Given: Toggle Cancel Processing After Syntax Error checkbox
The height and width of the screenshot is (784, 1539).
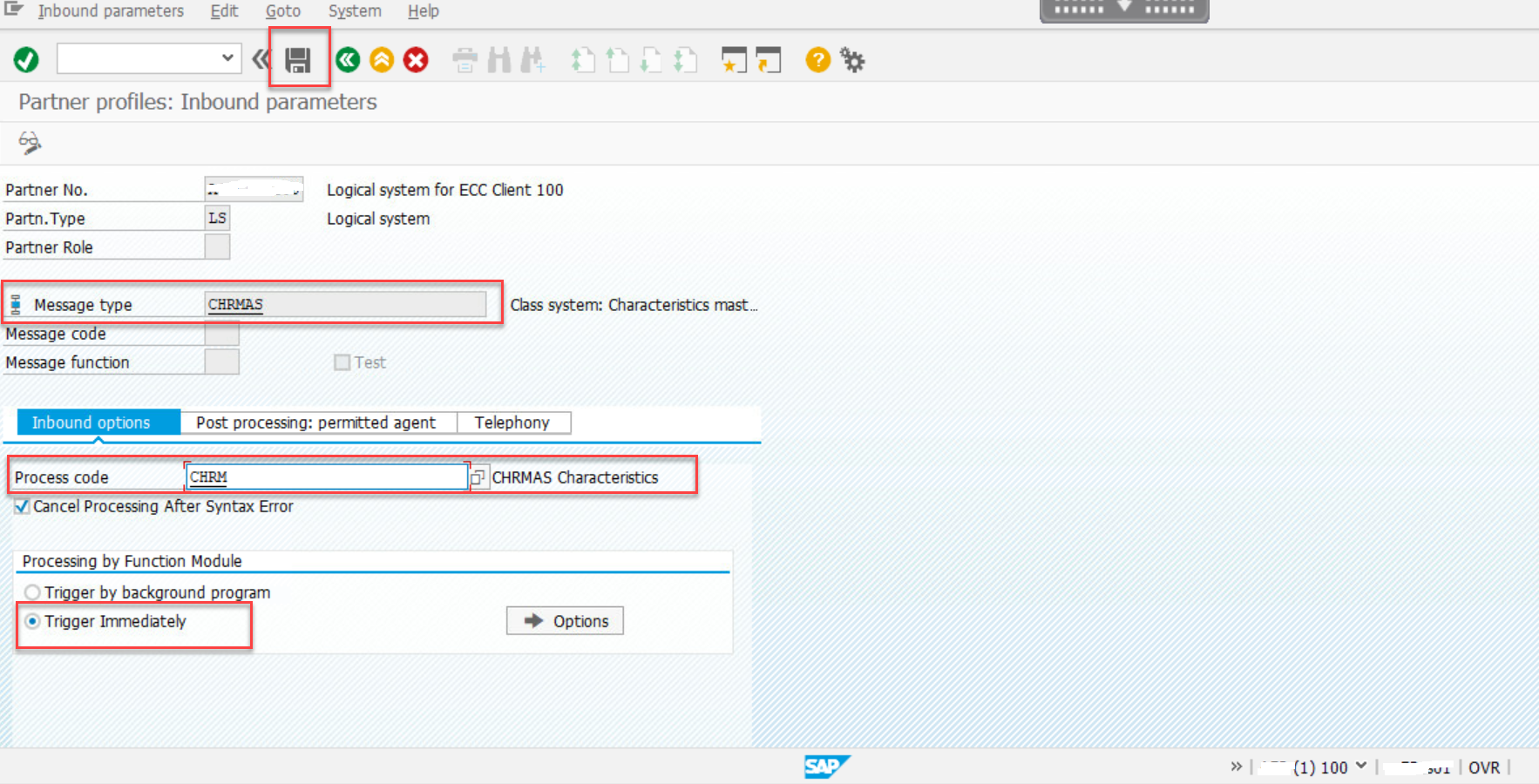Looking at the screenshot, I should point(22,506).
